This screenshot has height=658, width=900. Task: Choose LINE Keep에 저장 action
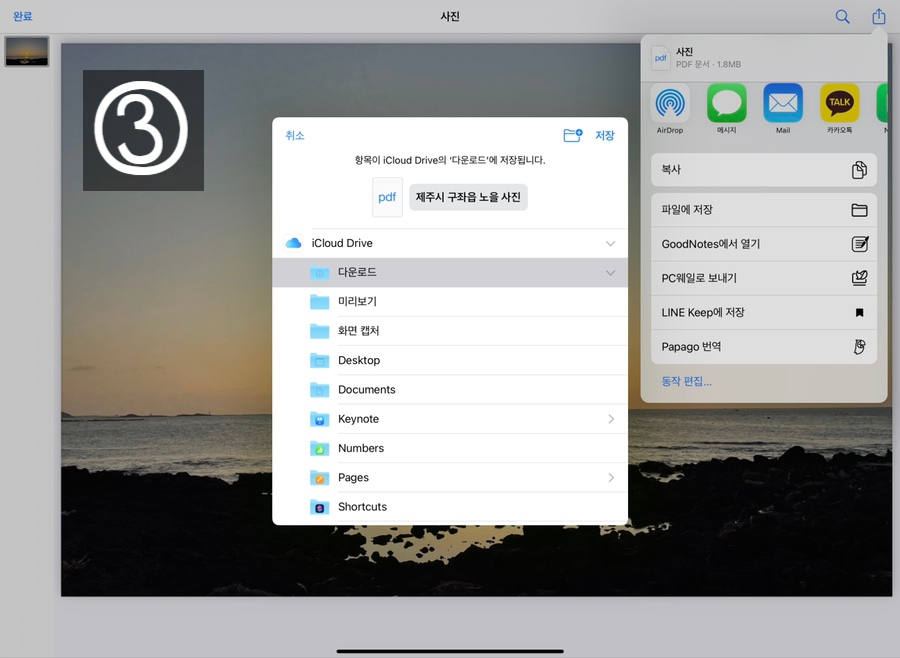[763, 312]
